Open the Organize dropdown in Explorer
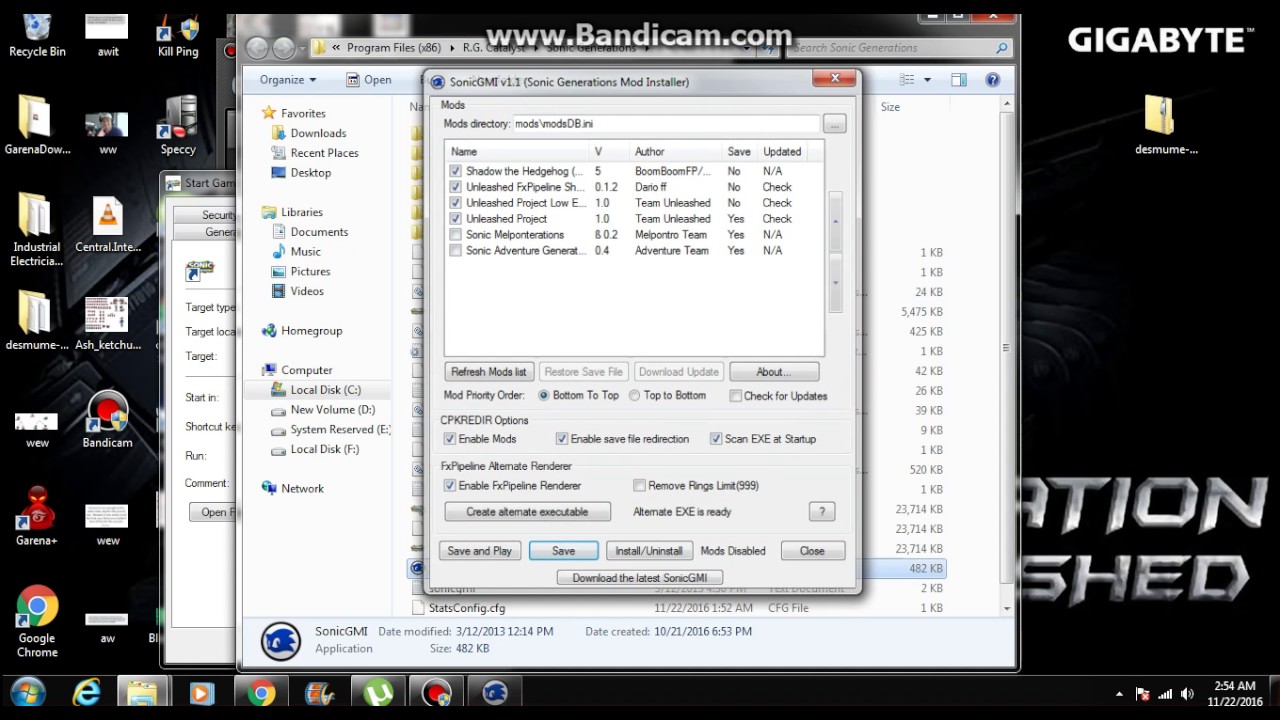This screenshot has height=720, width=1280. tap(288, 80)
